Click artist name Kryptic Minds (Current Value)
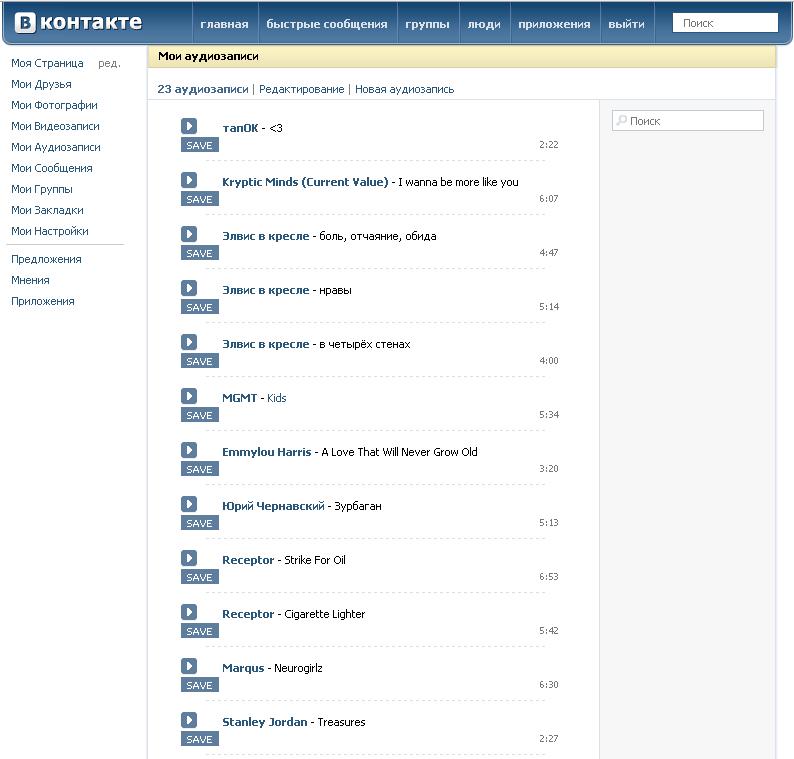This screenshot has height=759, width=794. tap(305, 182)
